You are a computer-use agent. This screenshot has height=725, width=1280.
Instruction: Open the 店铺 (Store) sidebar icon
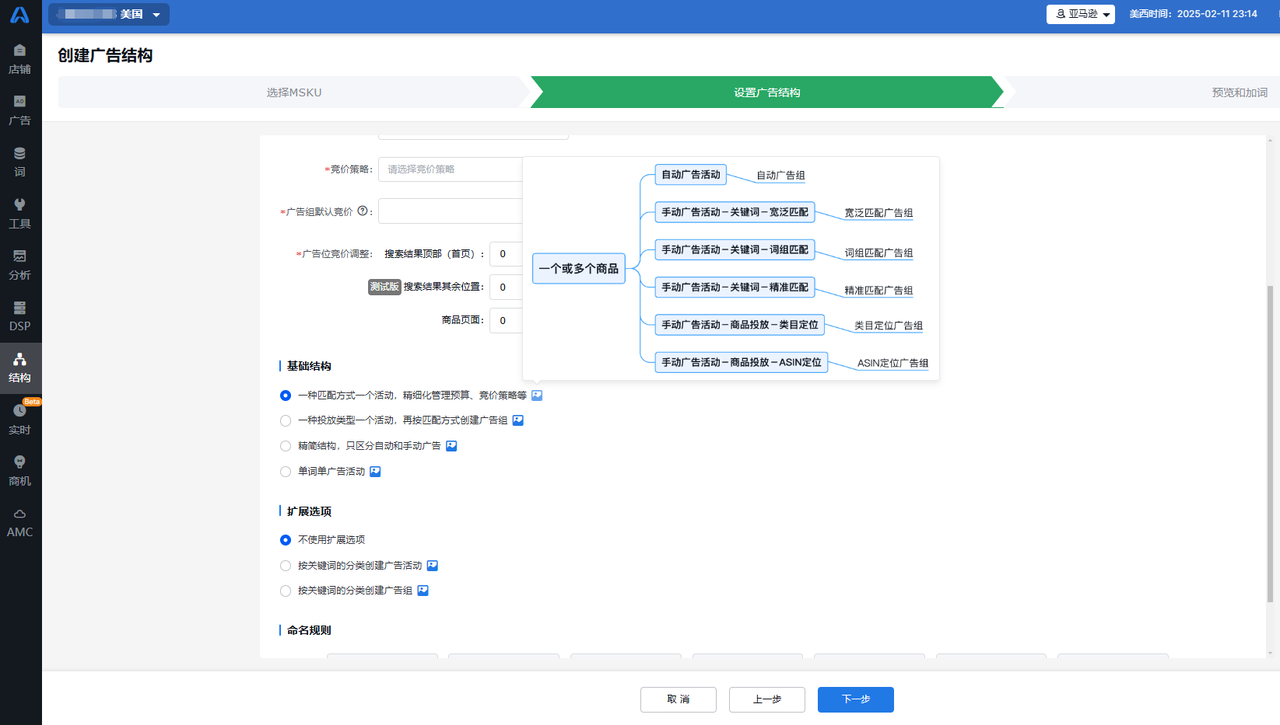[x=20, y=59]
